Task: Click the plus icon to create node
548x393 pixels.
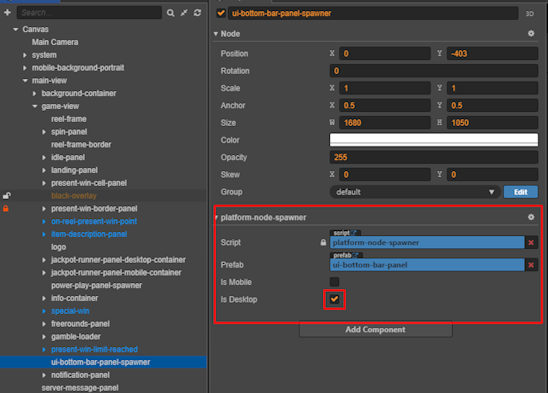Action: 7,13
